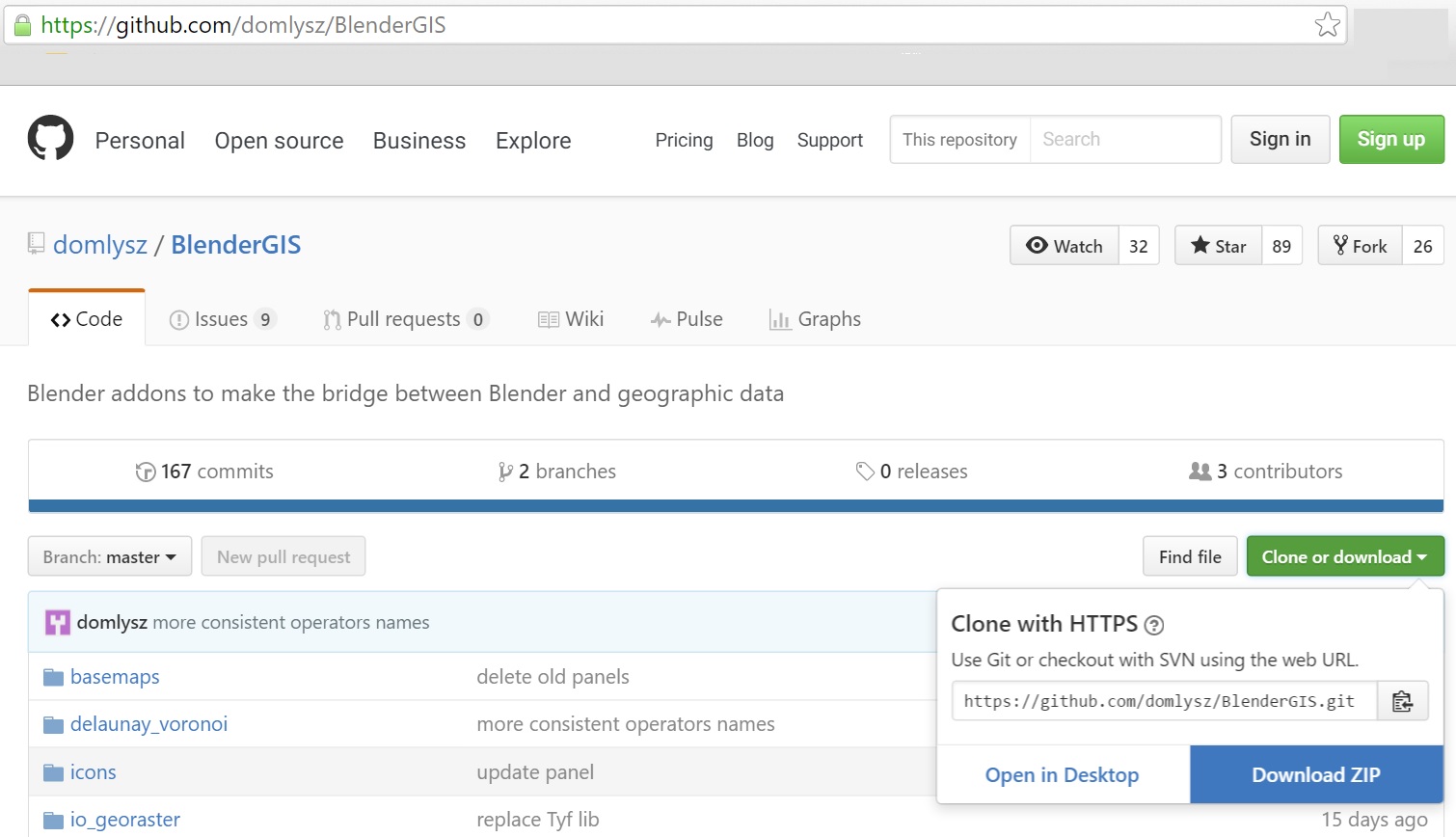Screen dimensions: 1456x837
Task: Bookmark page with the star icon
Action: [x=1328, y=25]
